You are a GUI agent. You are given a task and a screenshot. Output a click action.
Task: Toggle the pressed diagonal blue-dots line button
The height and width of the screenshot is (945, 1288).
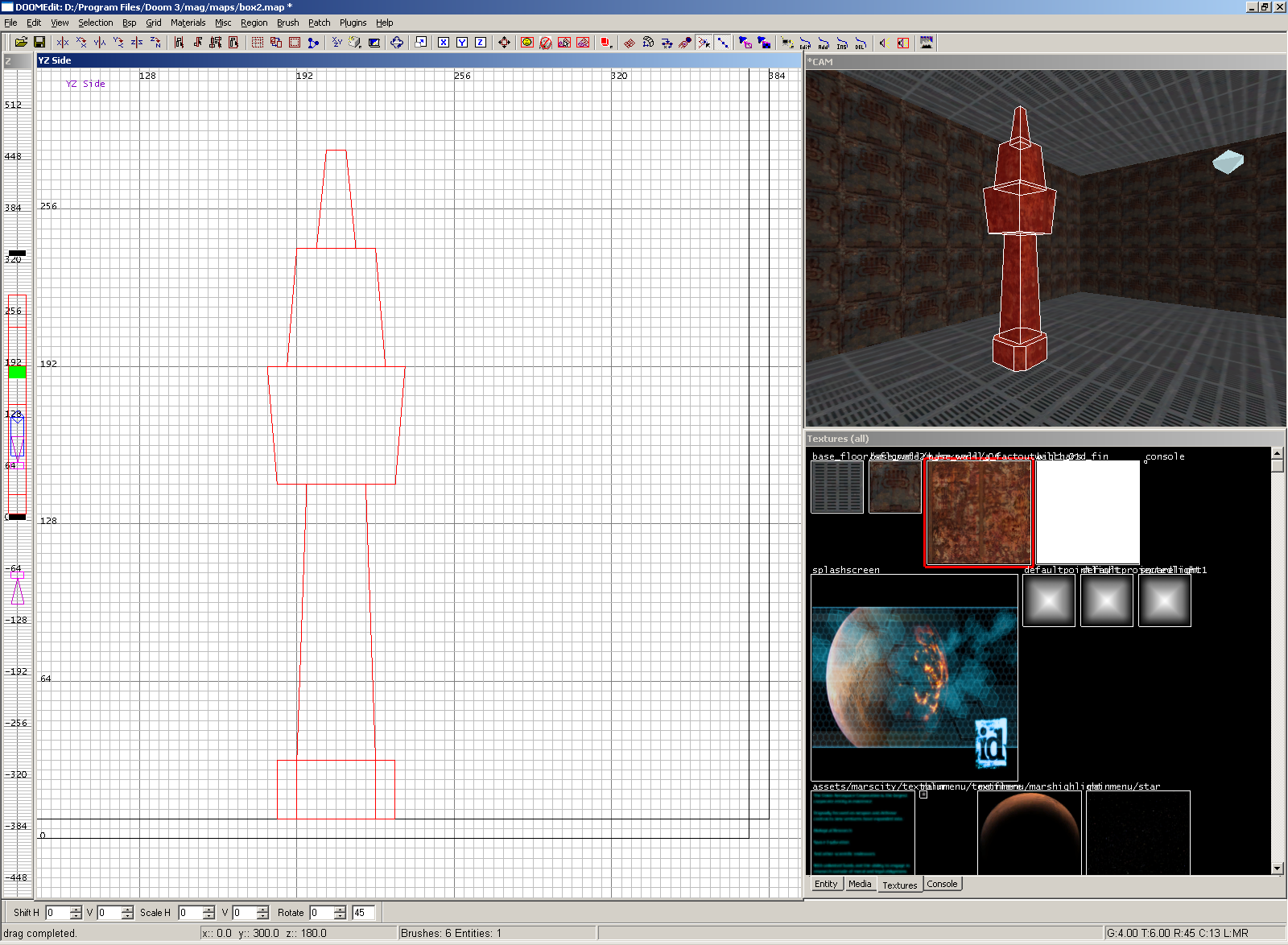(x=723, y=43)
